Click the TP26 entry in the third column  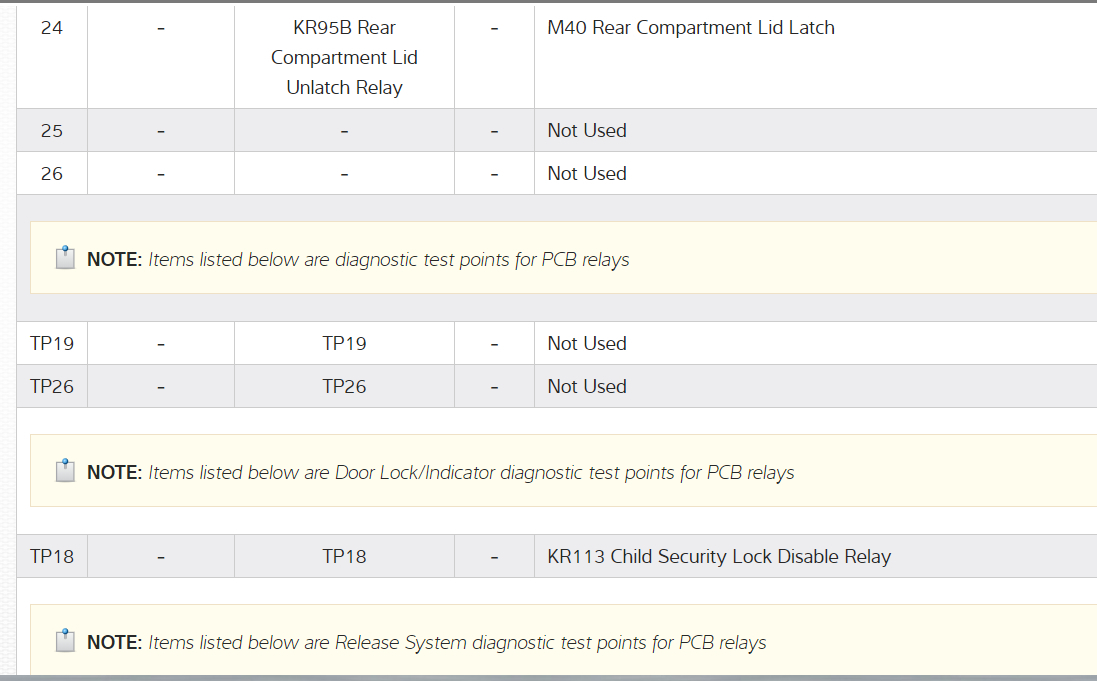(x=344, y=386)
